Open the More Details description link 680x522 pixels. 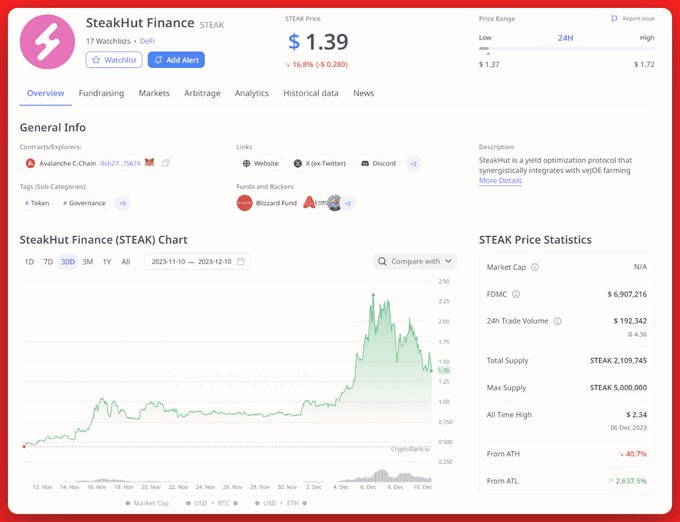pyautogui.click(x=500, y=181)
